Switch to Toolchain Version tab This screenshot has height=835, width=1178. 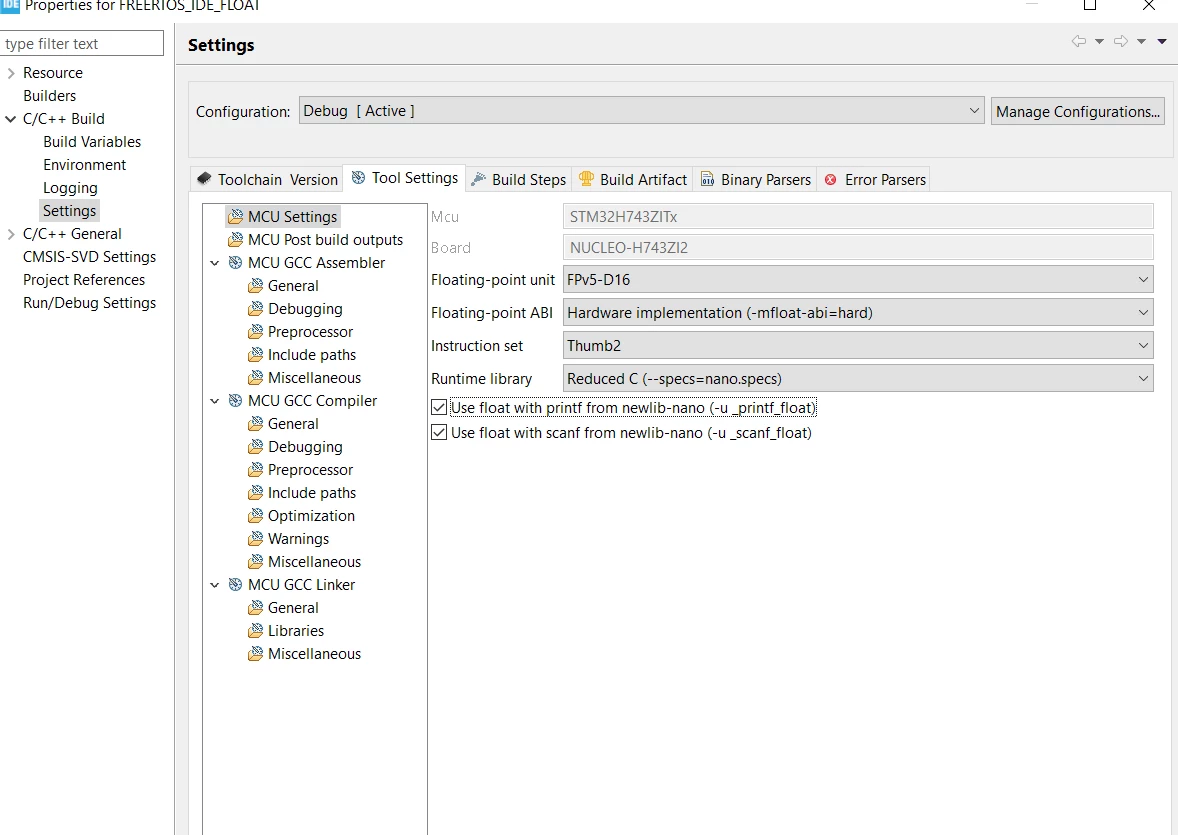pos(267,179)
